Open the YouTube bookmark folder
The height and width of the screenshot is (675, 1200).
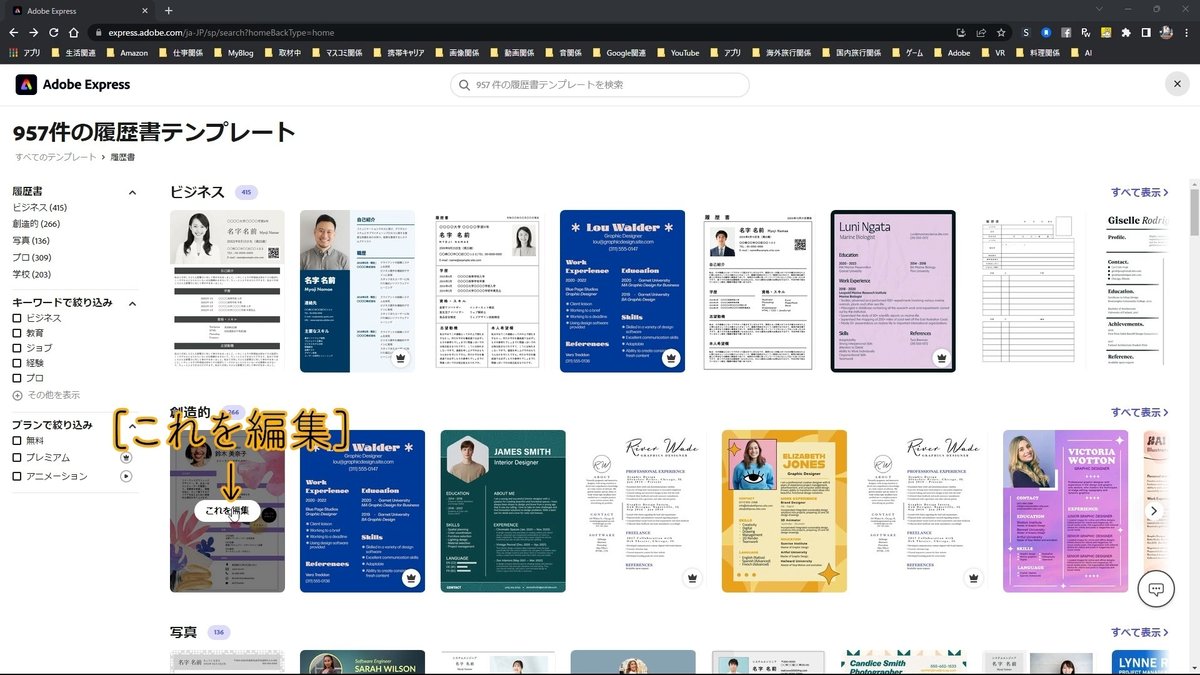pos(677,53)
